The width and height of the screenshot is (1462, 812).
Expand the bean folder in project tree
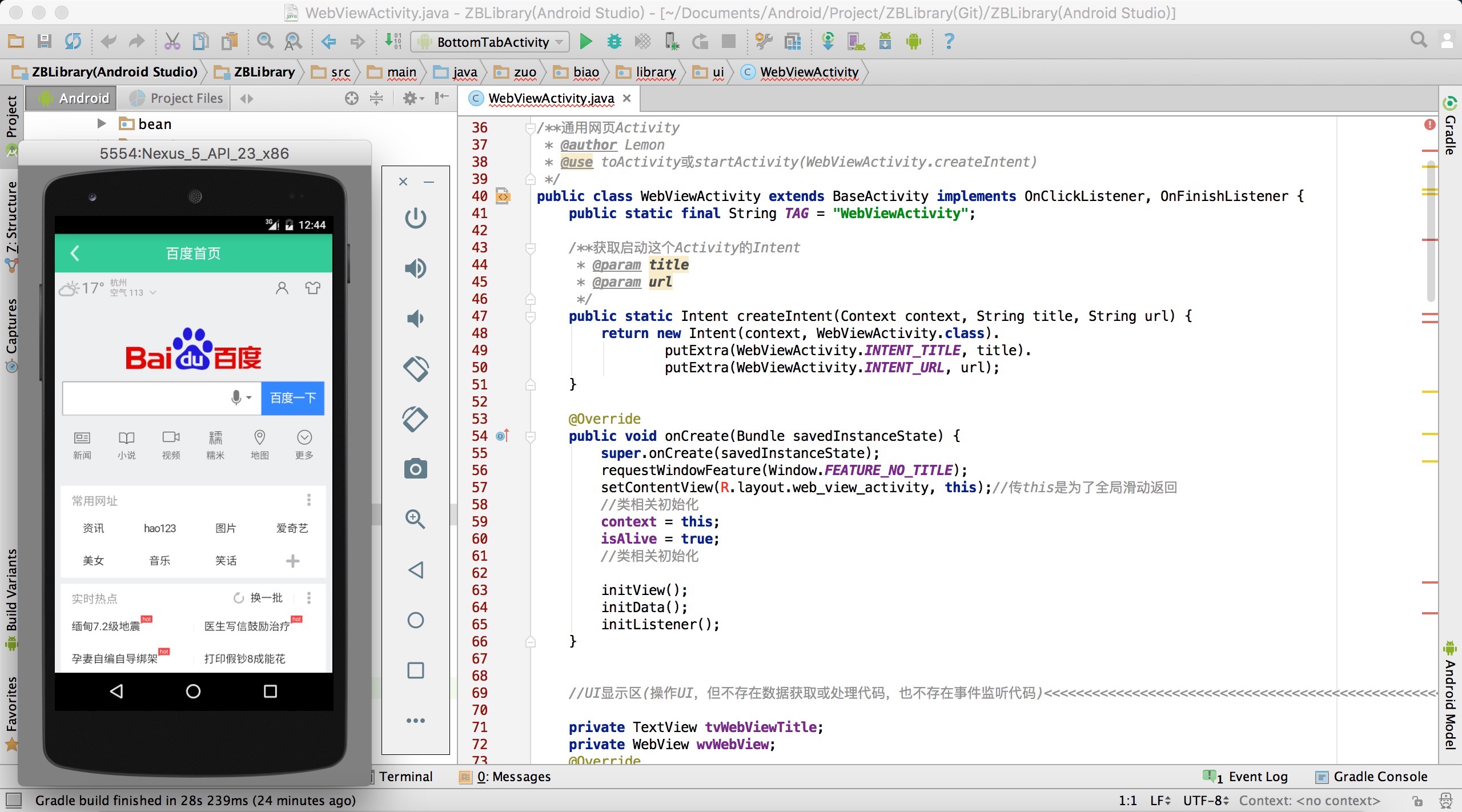pos(102,123)
